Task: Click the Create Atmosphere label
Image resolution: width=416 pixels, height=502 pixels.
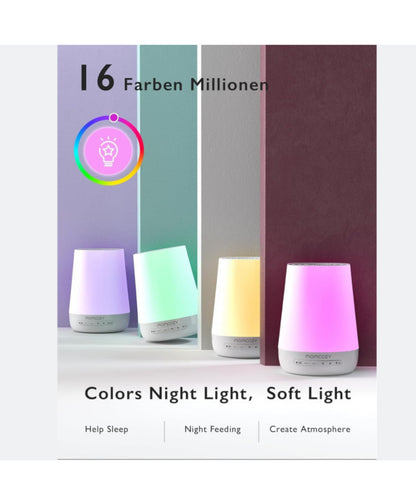Action: tap(310, 429)
